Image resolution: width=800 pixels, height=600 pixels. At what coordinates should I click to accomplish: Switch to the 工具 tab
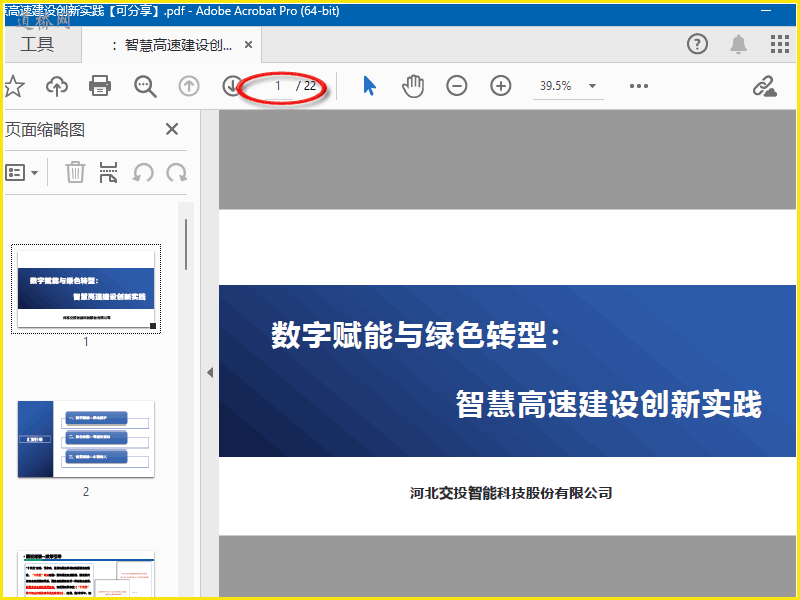coord(37,44)
